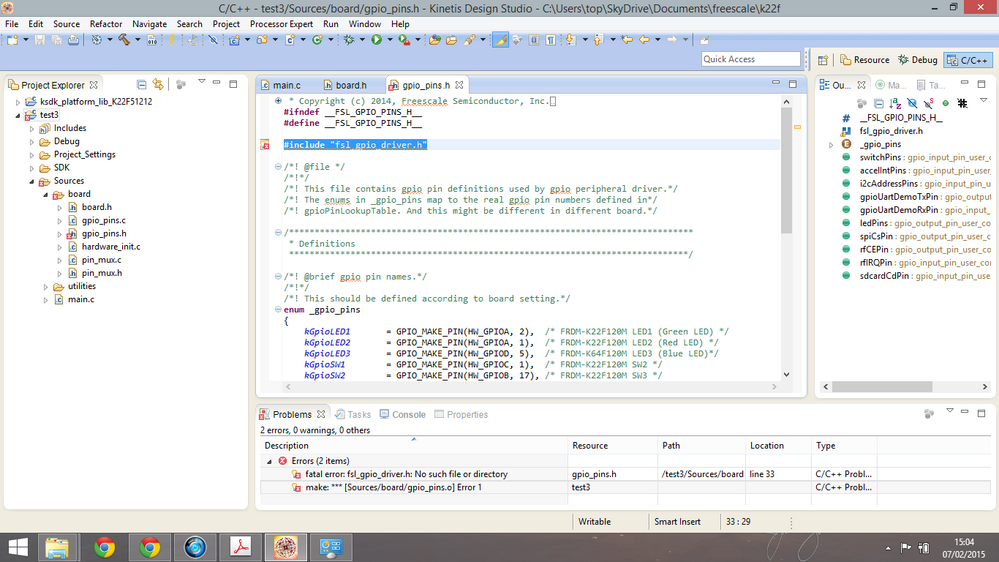Screen dimensions: 999x562
Task: Collapse all in Outline view toolbar
Action: [x=879, y=103]
